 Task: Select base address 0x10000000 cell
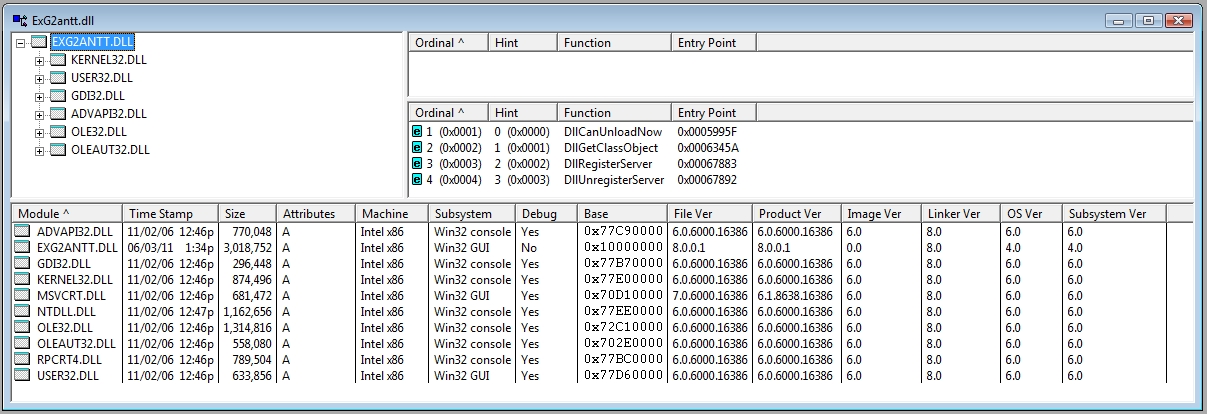[623, 248]
